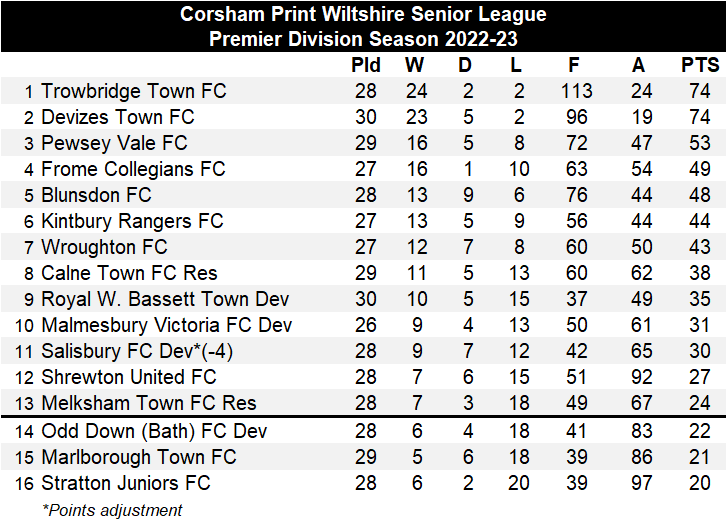Select the Devizes Town FC row name

pyautogui.click(x=118, y=117)
